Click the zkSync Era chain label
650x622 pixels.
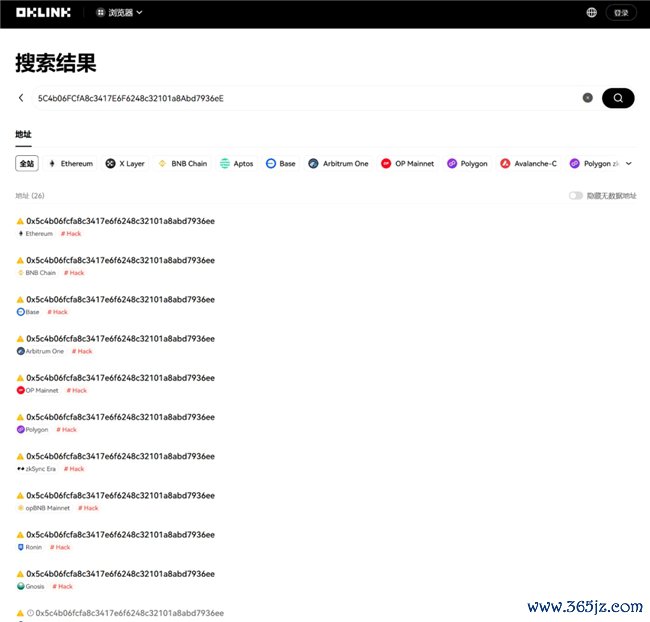36,469
